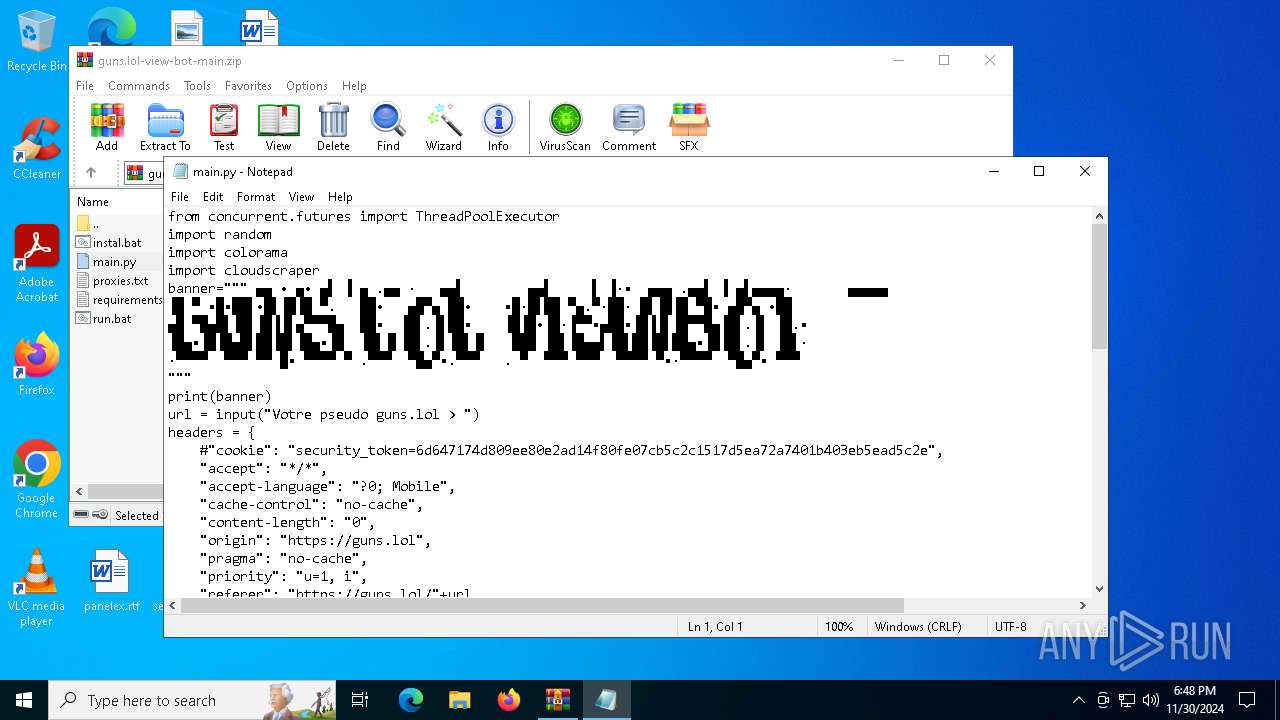Click the 'print(banner)' line in Notepad

click(220, 396)
